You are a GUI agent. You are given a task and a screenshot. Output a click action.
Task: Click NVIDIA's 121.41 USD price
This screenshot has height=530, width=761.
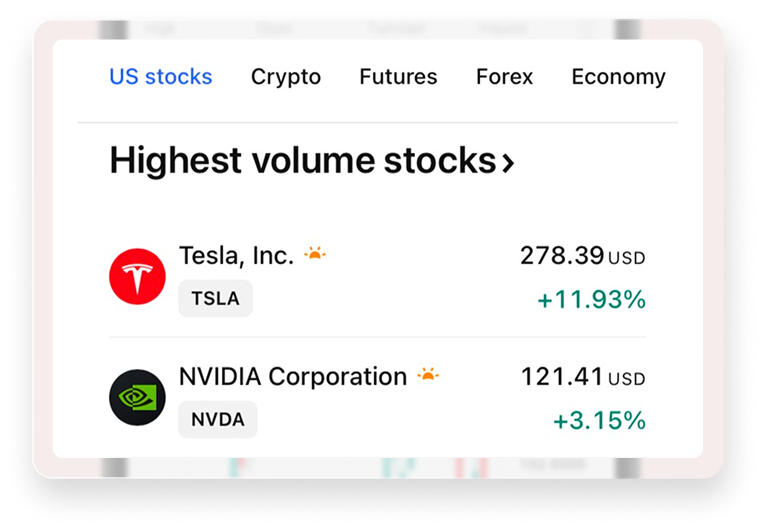562,377
